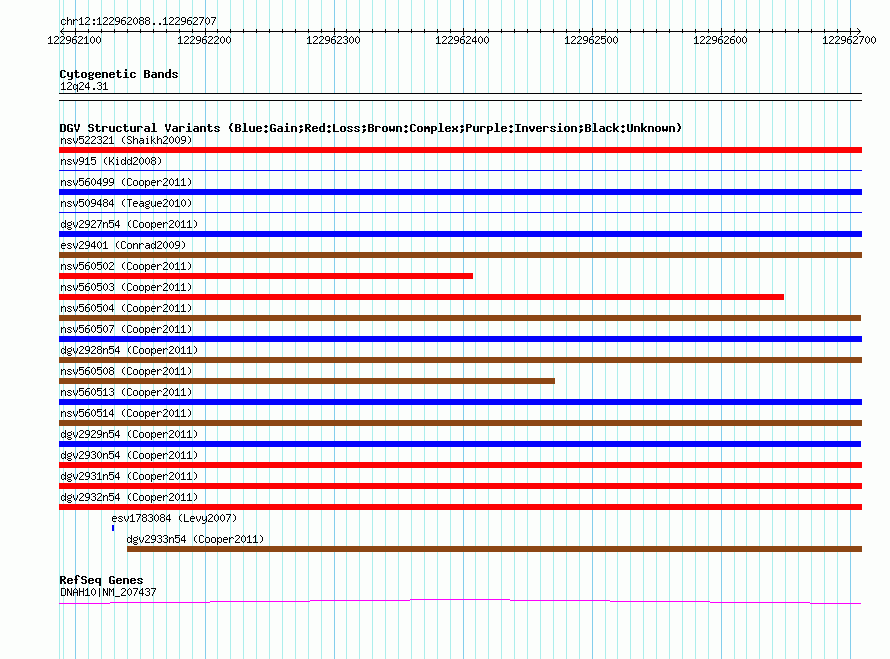Screen dimensions: 890x659
Task: Select the brown nsv560504 complex bar
Action: pos(460,318)
